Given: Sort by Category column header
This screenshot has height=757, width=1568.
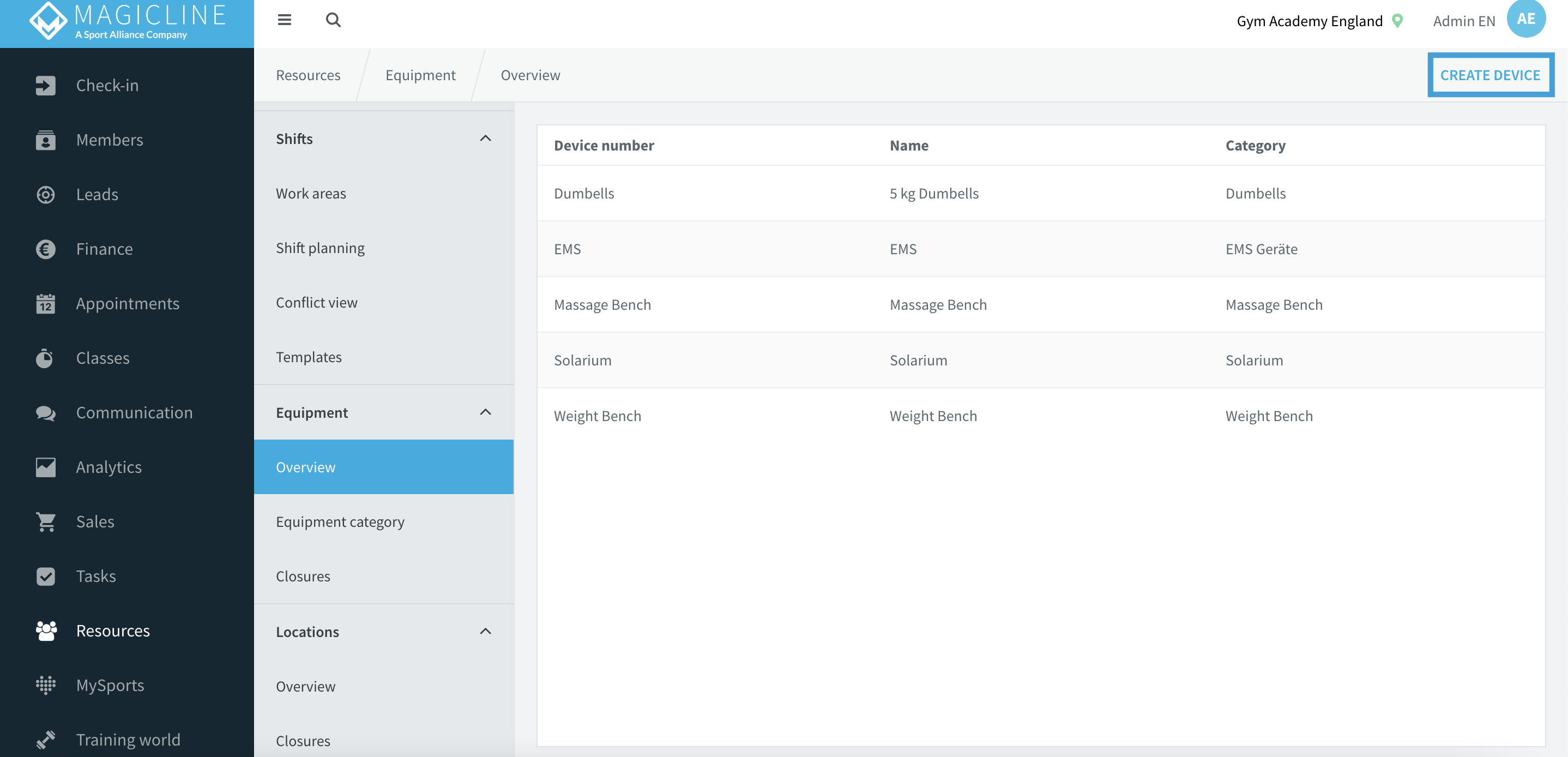Looking at the screenshot, I should point(1255,146).
